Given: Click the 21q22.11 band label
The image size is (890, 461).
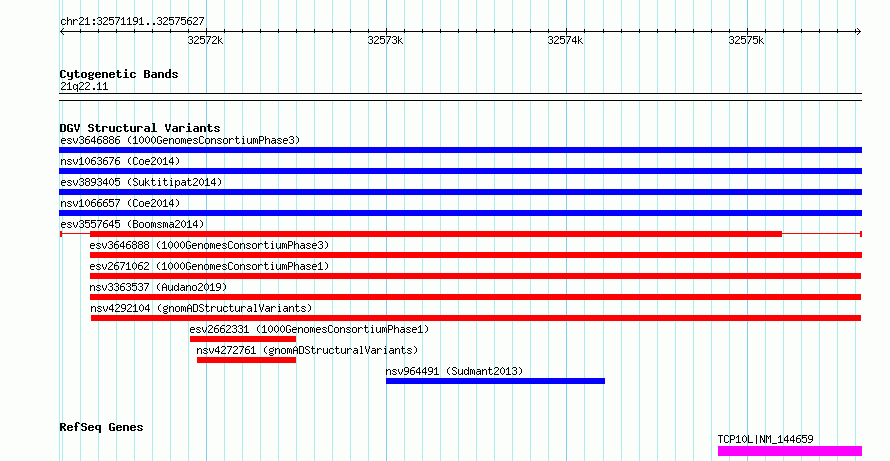Looking at the screenshot, I should tap(84, 87).
